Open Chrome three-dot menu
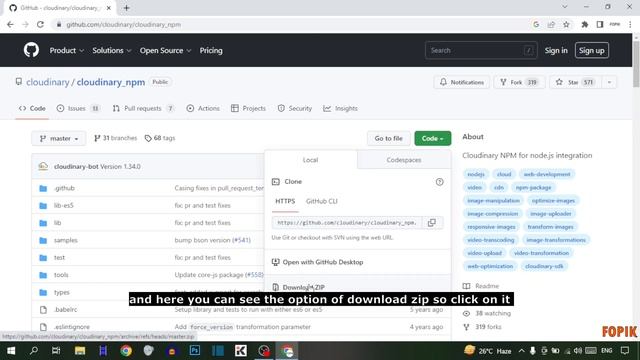The image size is (640, 360). [630, 24]
